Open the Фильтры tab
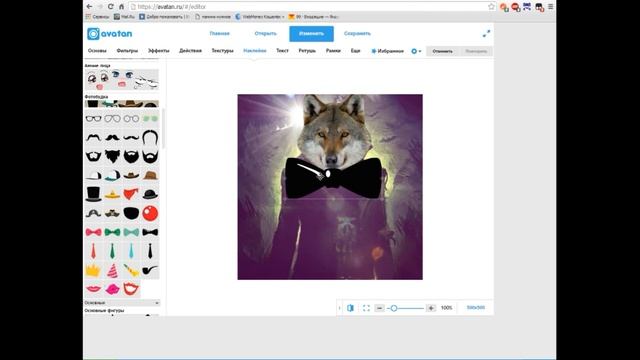 tap(127, 51)
